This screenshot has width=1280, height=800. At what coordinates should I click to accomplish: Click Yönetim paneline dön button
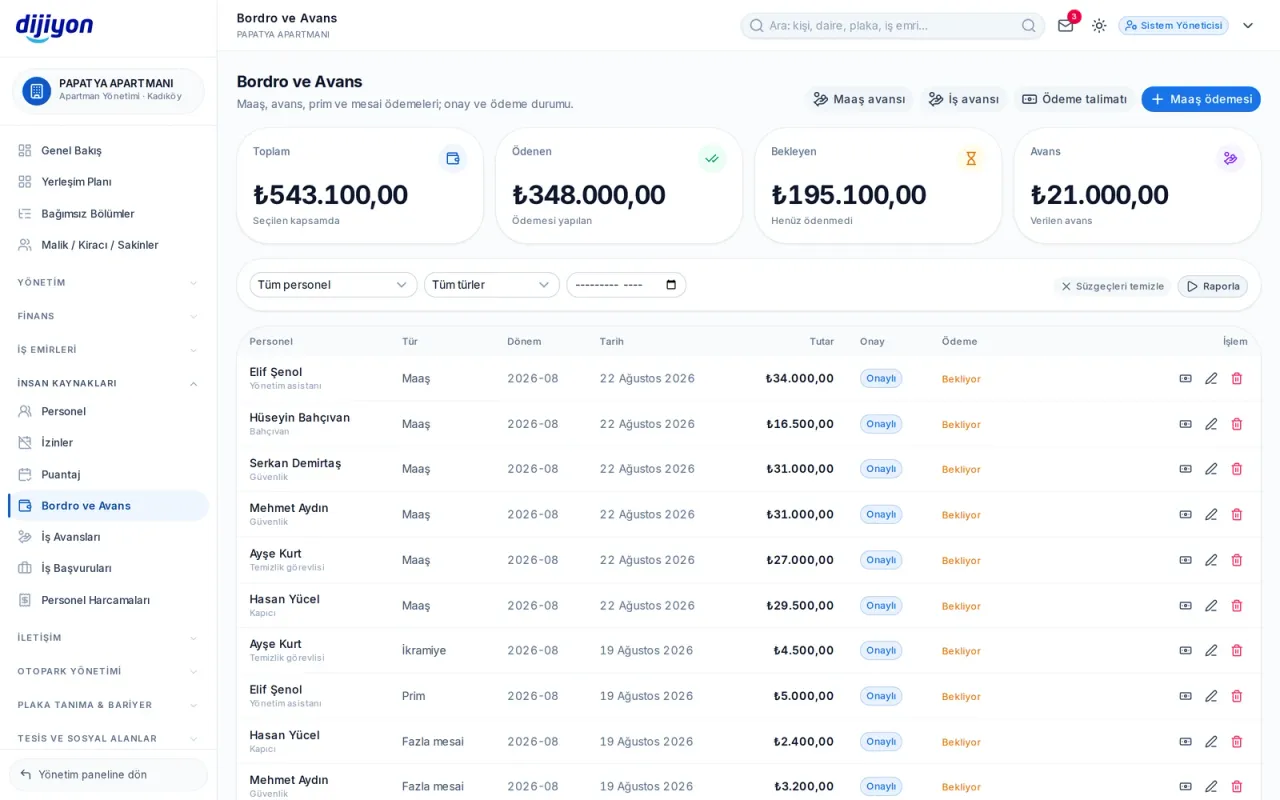[108, 774]
